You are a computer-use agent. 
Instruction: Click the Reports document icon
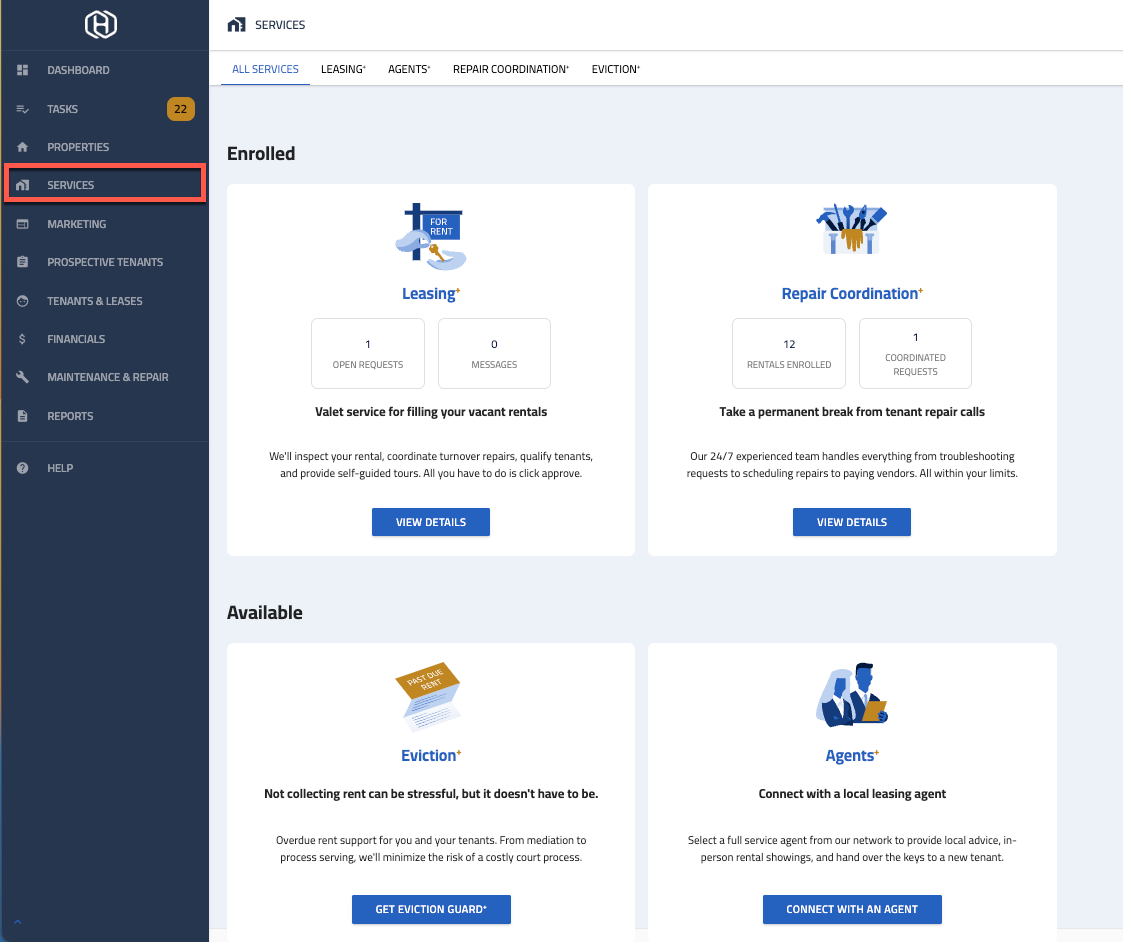[22, 416]
